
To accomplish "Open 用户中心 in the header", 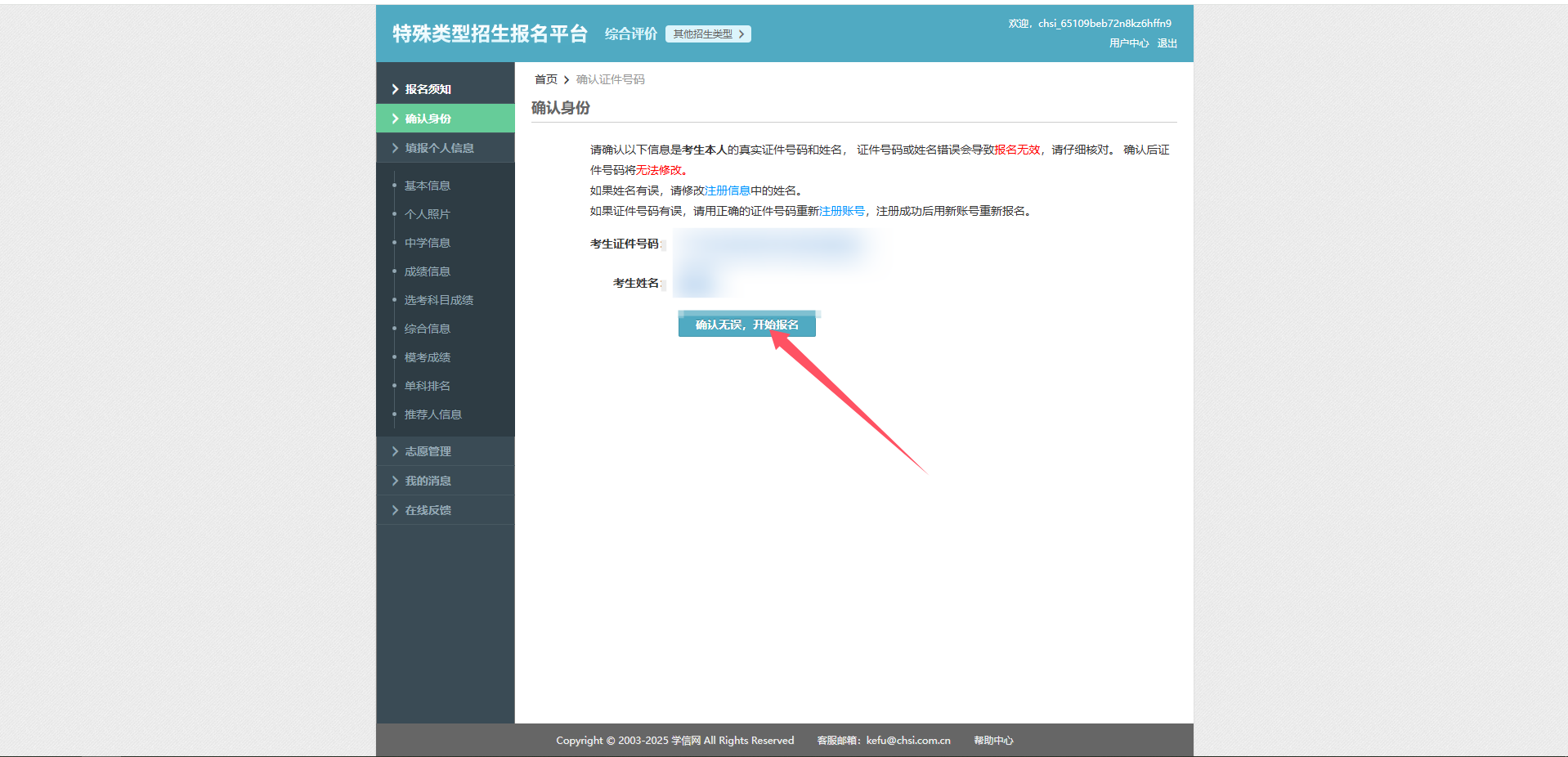I will [1128, 43].
